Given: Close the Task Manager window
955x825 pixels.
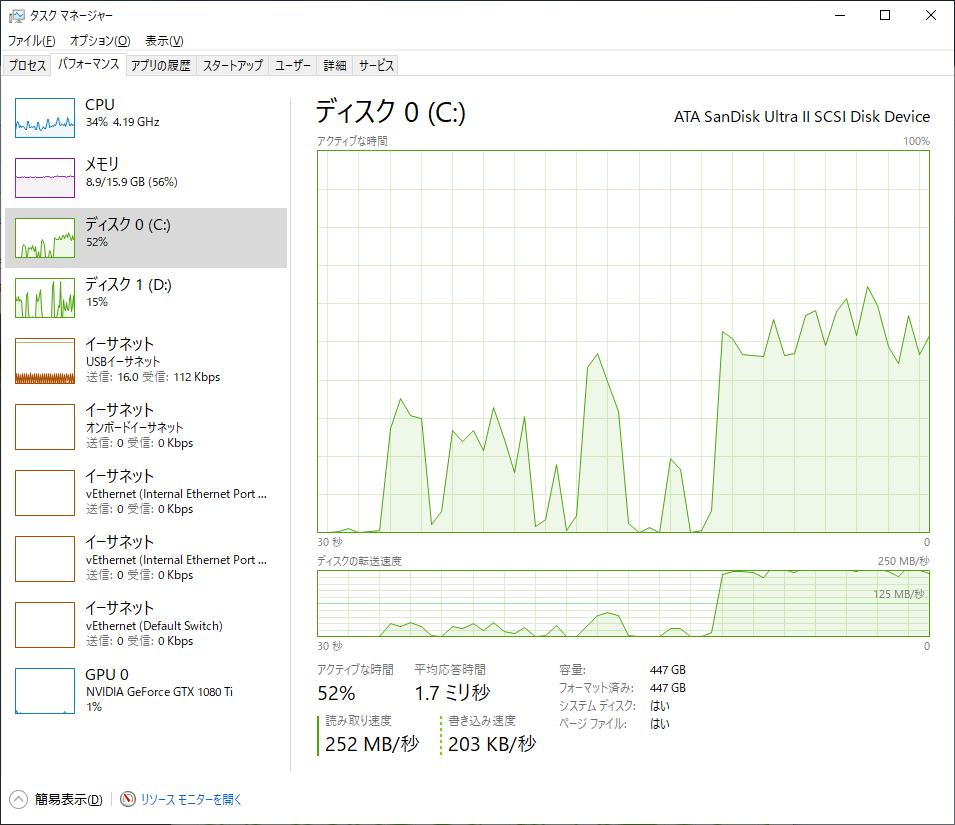Looking at the screenshot, I should click(x=931, y=15).
